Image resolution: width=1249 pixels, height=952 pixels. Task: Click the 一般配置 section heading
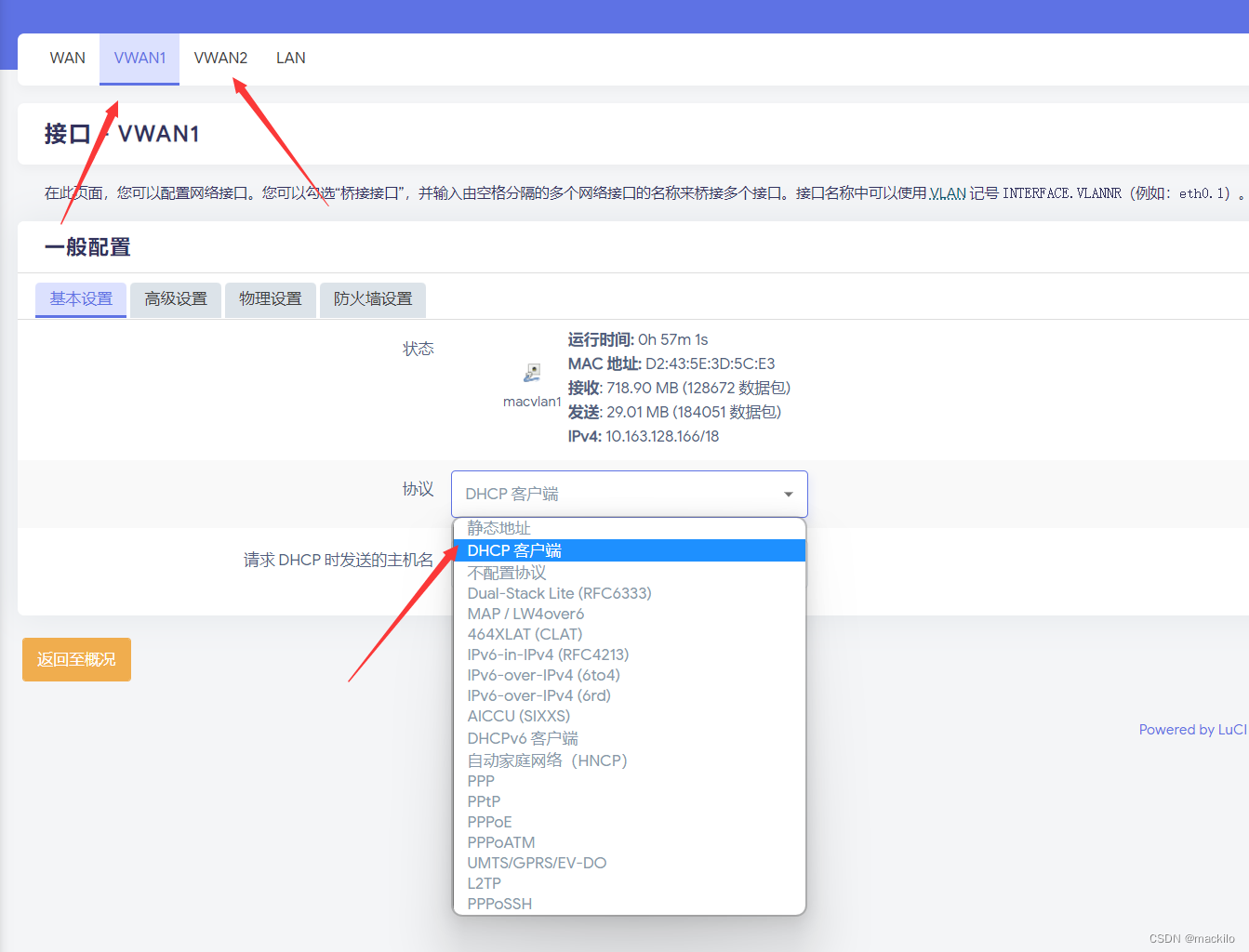click(x=87, y=247)
